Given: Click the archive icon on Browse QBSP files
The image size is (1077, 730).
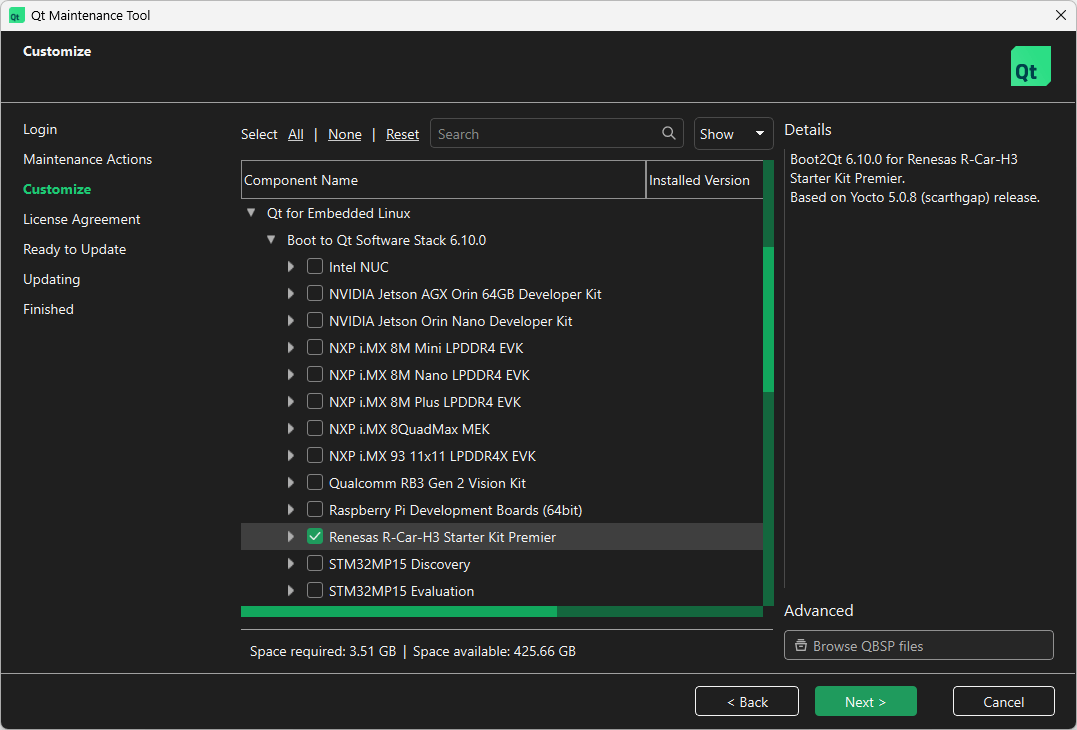Looking at the screenshot, I should click(x=801, y=645).
